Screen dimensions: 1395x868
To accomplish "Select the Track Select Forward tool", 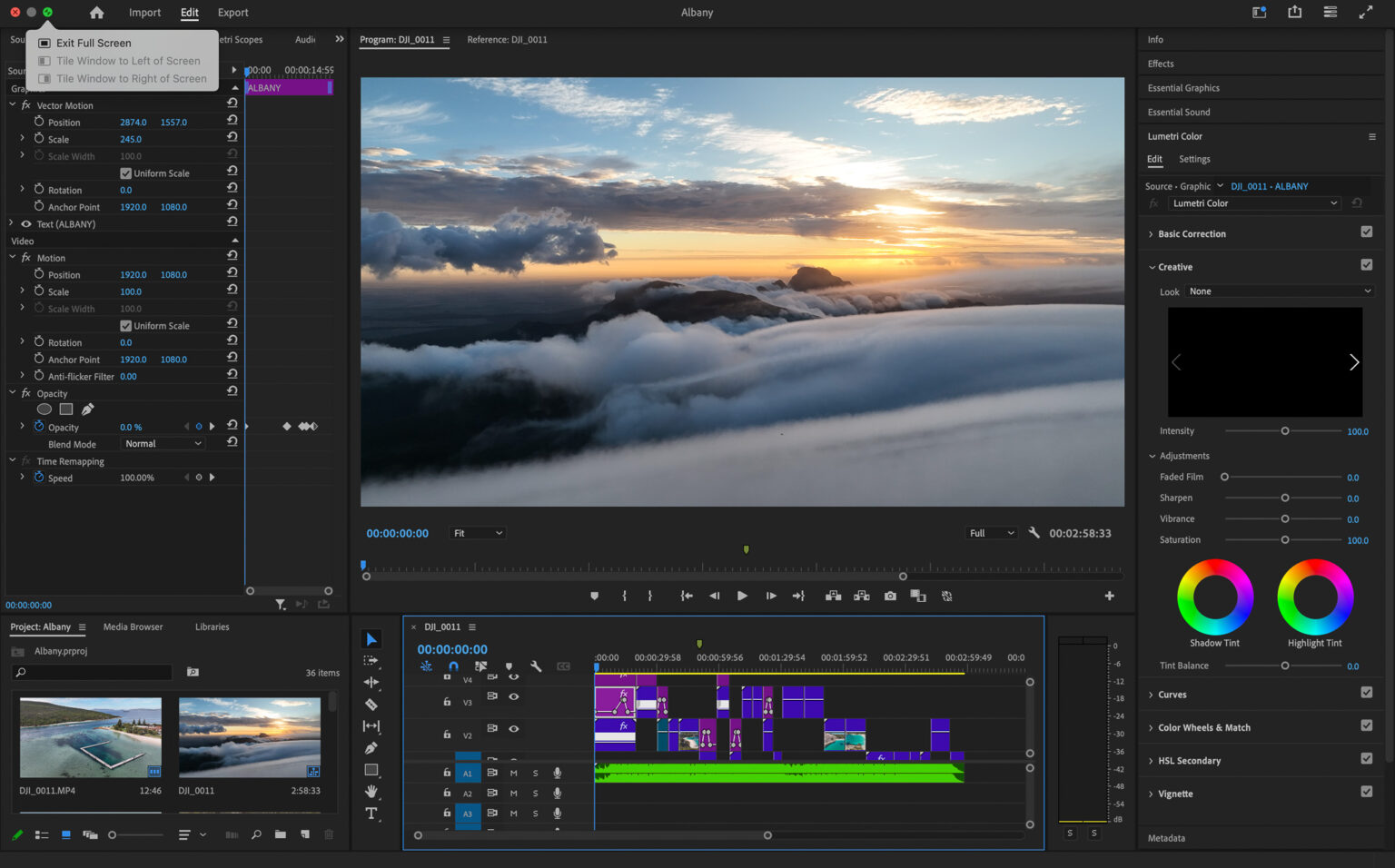I will pos(371,660).
